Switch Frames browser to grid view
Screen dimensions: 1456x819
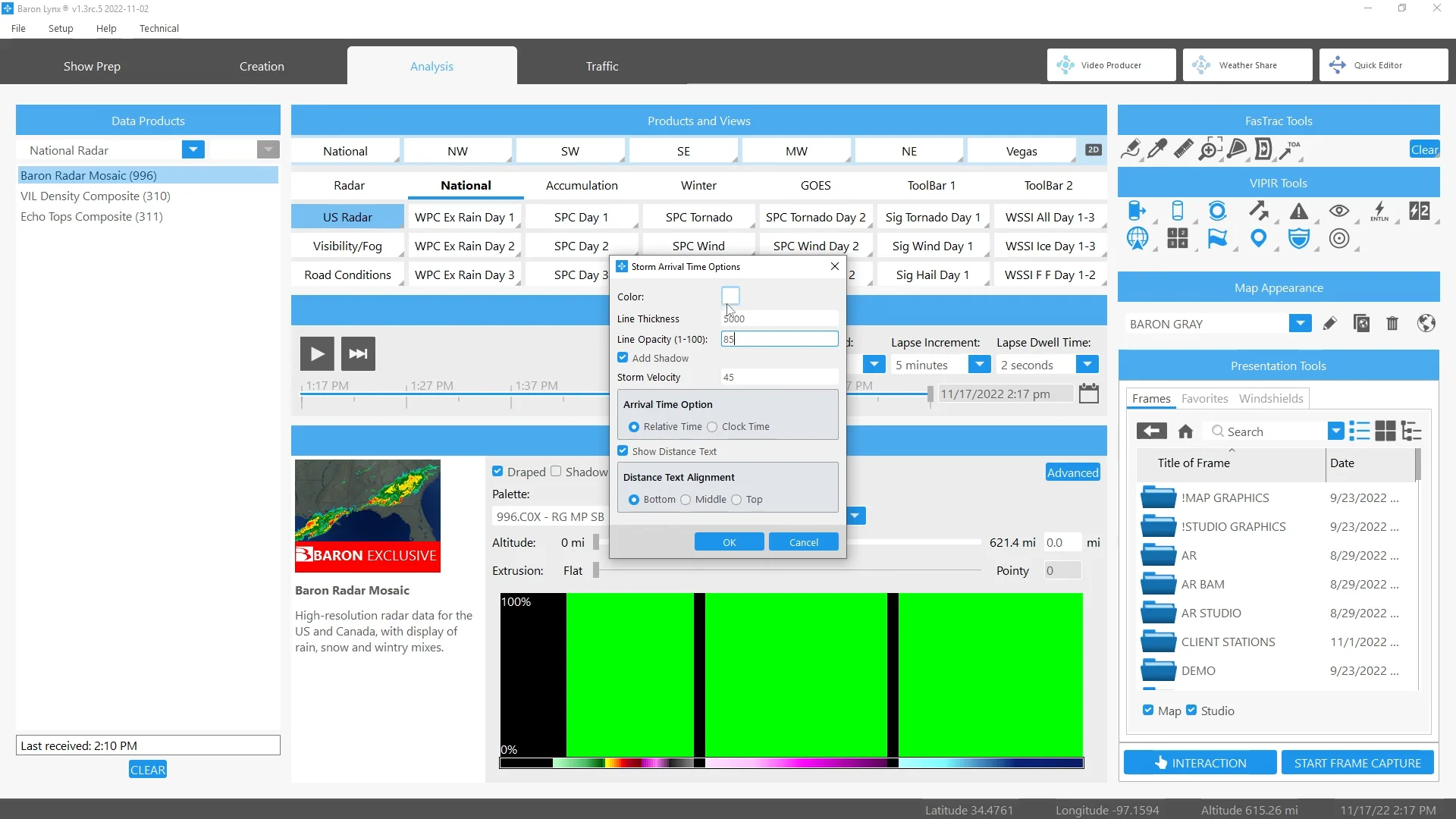pyautogui.click(x=1385, y=431)
